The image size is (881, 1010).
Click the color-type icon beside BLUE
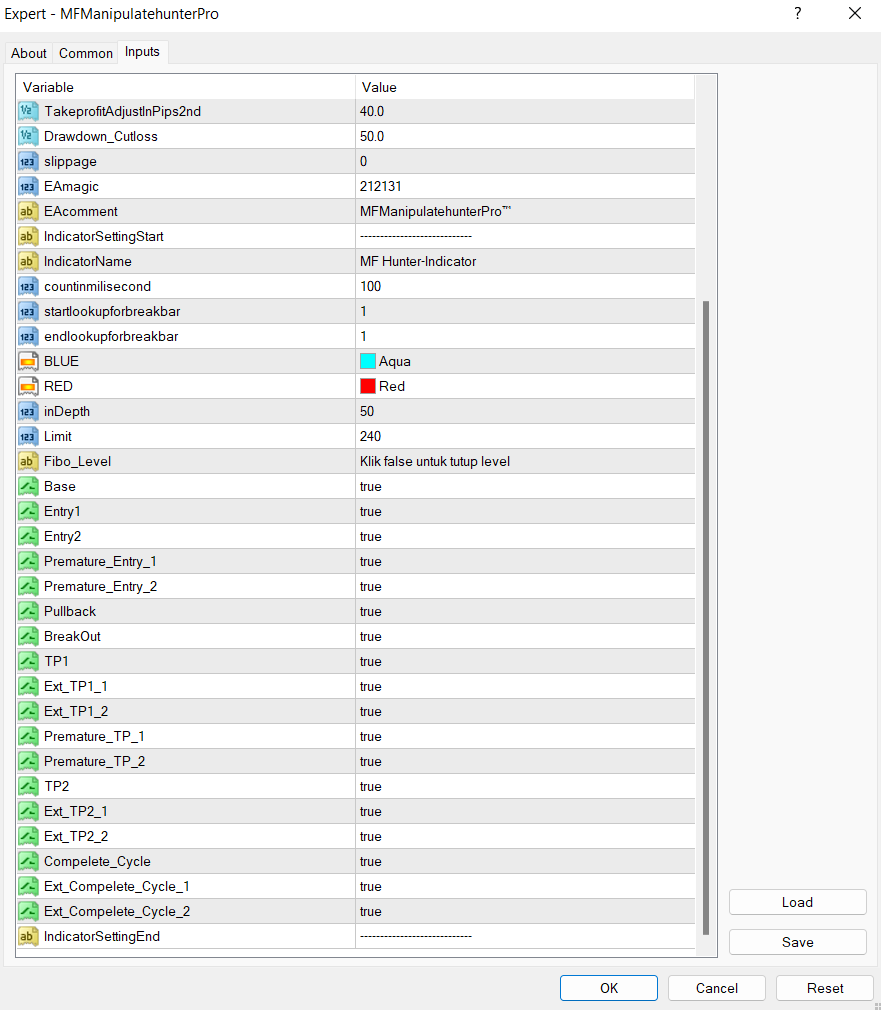(28, 361)
